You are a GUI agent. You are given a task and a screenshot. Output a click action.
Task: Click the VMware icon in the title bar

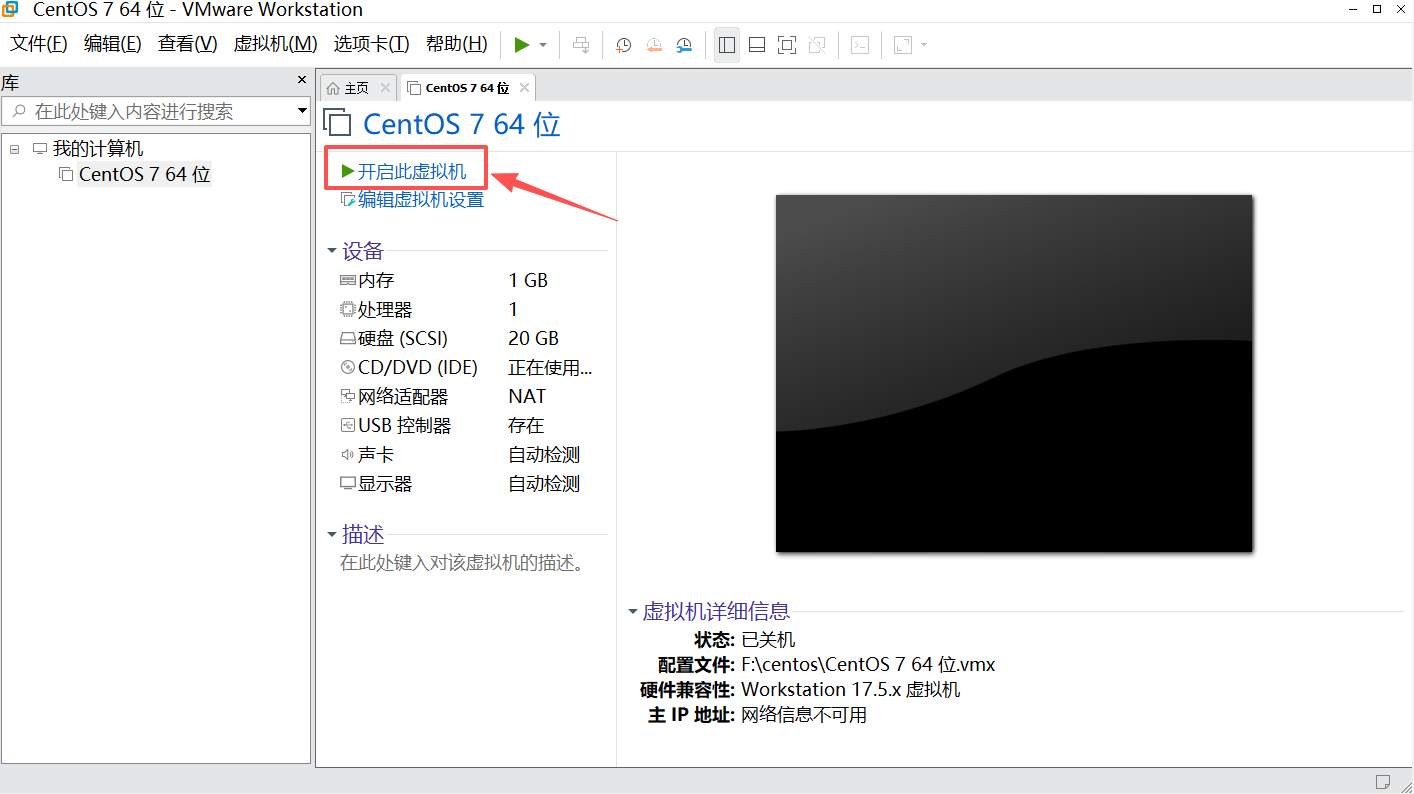(x=9, y=10)
